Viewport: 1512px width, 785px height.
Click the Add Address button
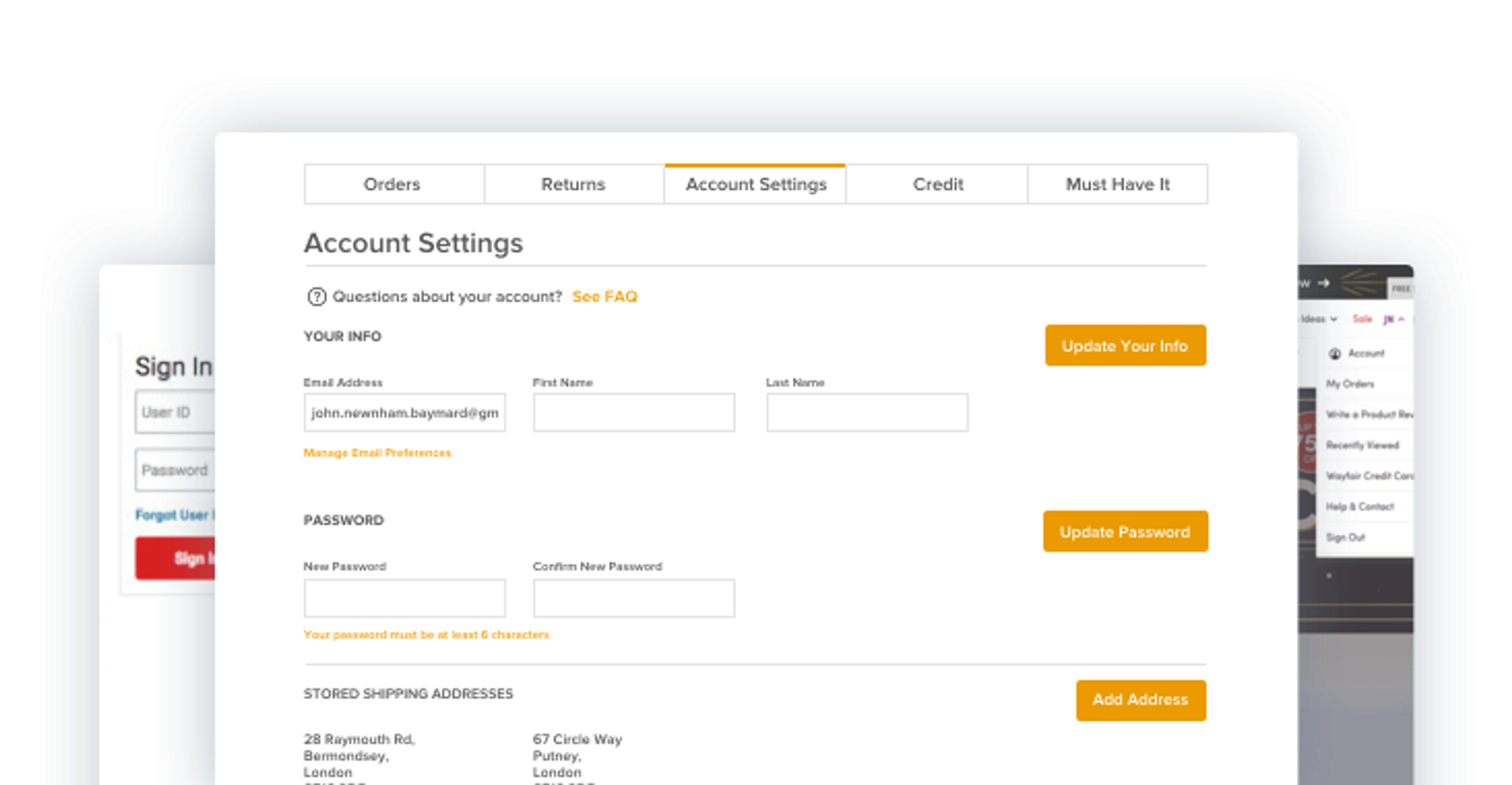(x=1140, y=700)
